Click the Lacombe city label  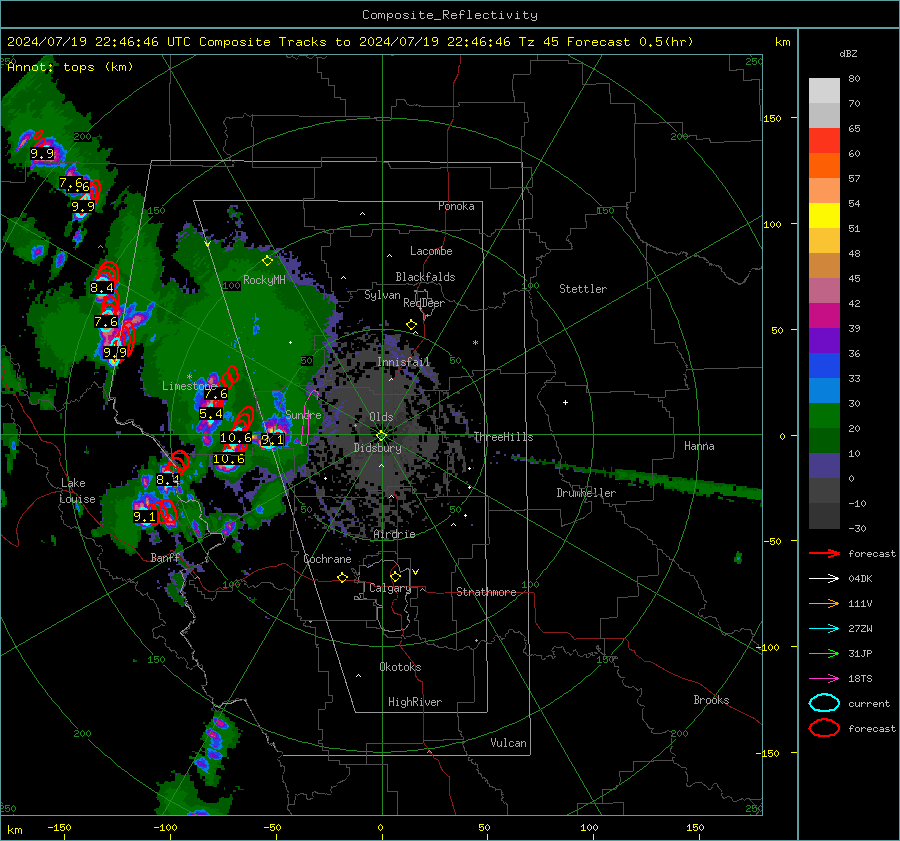(431, 251)
